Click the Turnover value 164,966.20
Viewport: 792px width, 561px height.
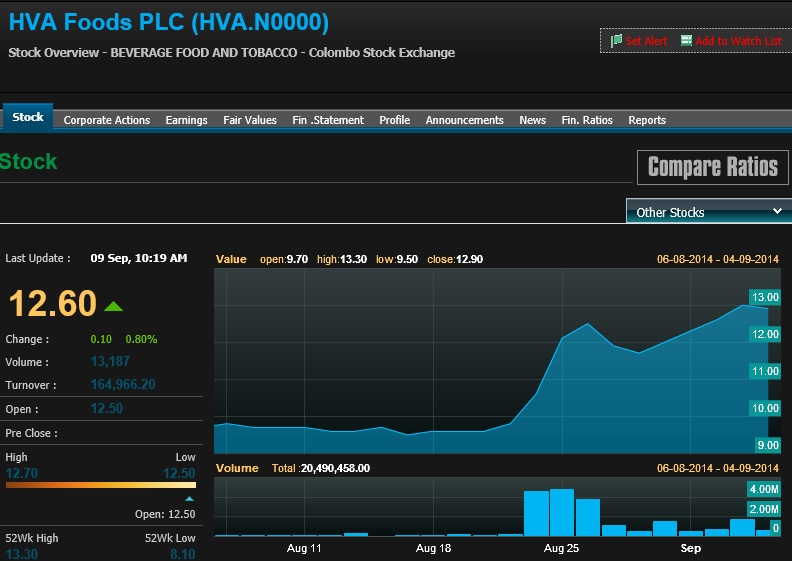(x=123, y=384)
